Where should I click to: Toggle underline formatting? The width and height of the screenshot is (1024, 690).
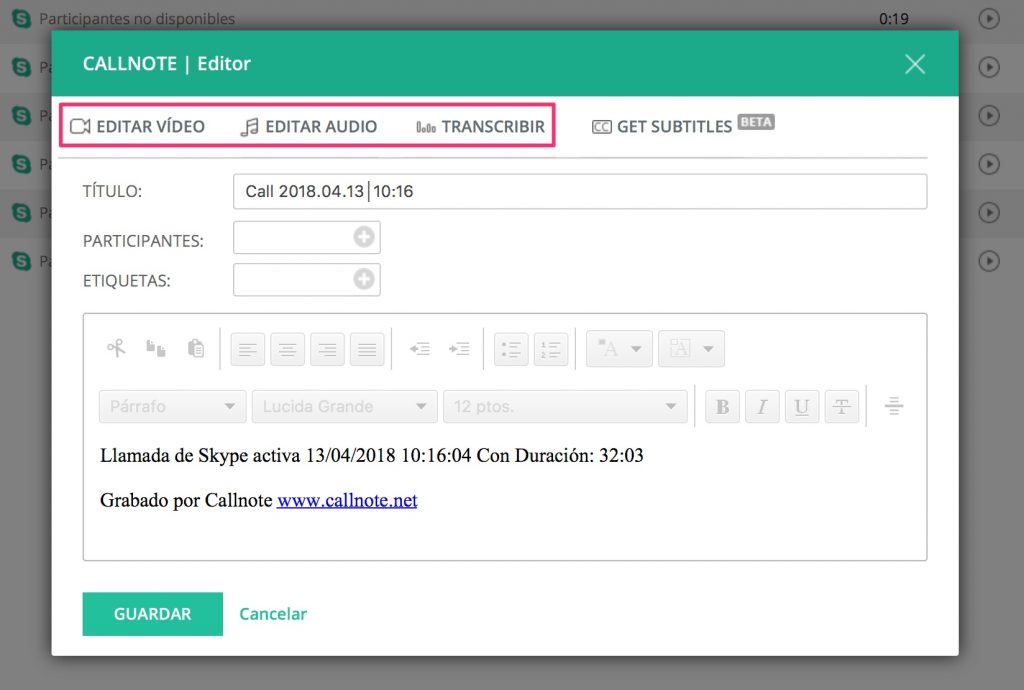pos(802,407)
